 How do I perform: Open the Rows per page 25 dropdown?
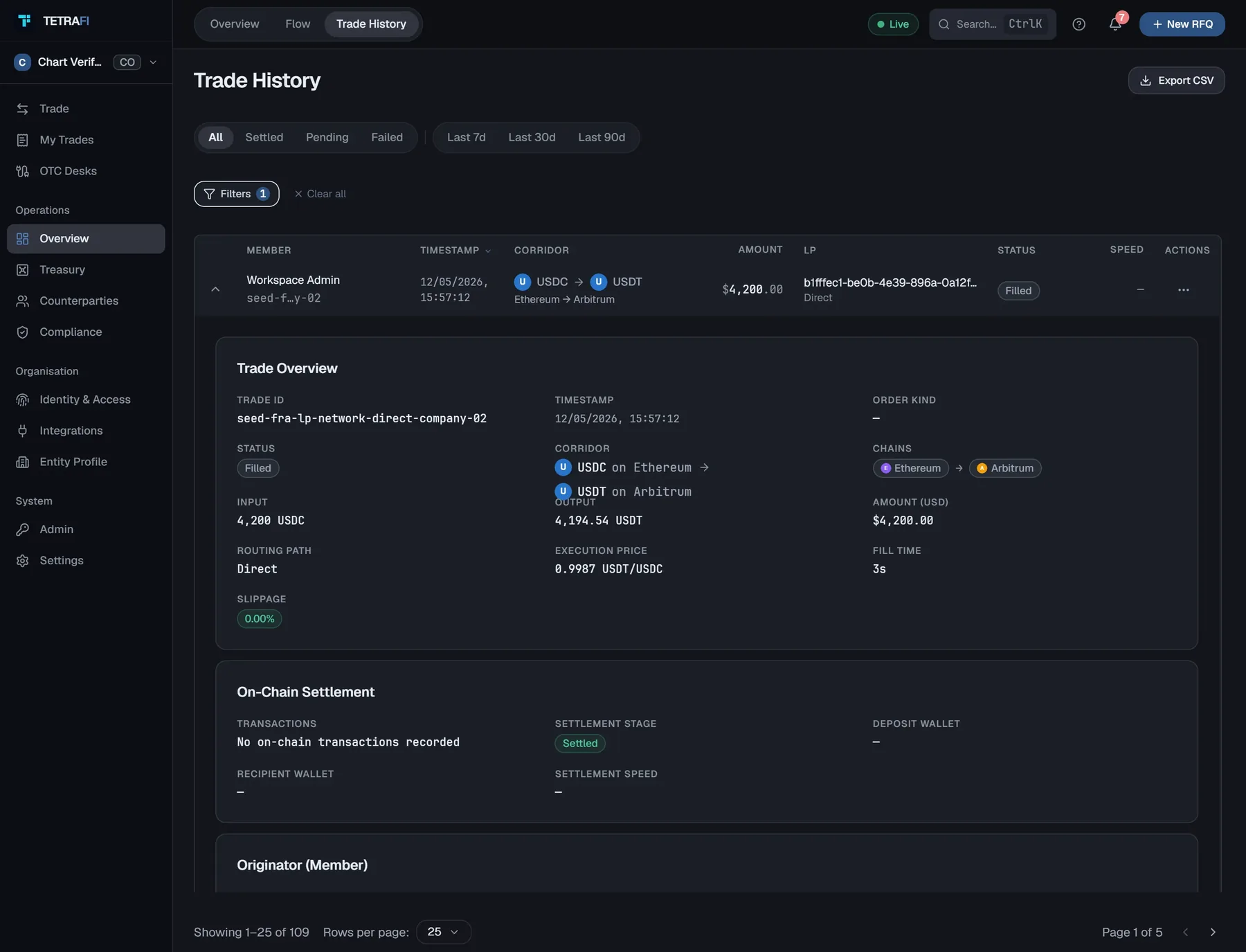pyautogui.click(x=444, y=932)
